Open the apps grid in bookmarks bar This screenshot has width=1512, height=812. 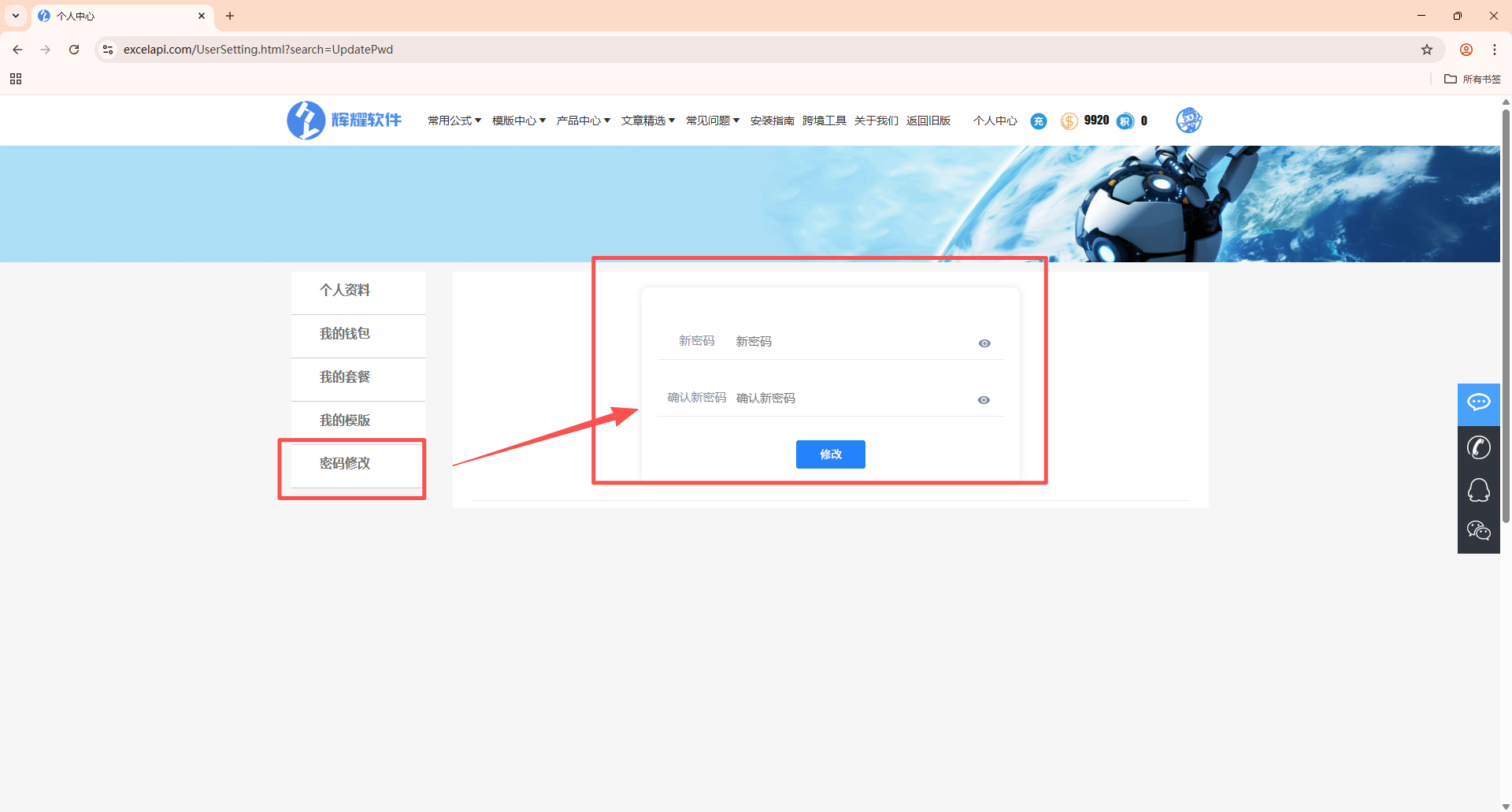16,79
